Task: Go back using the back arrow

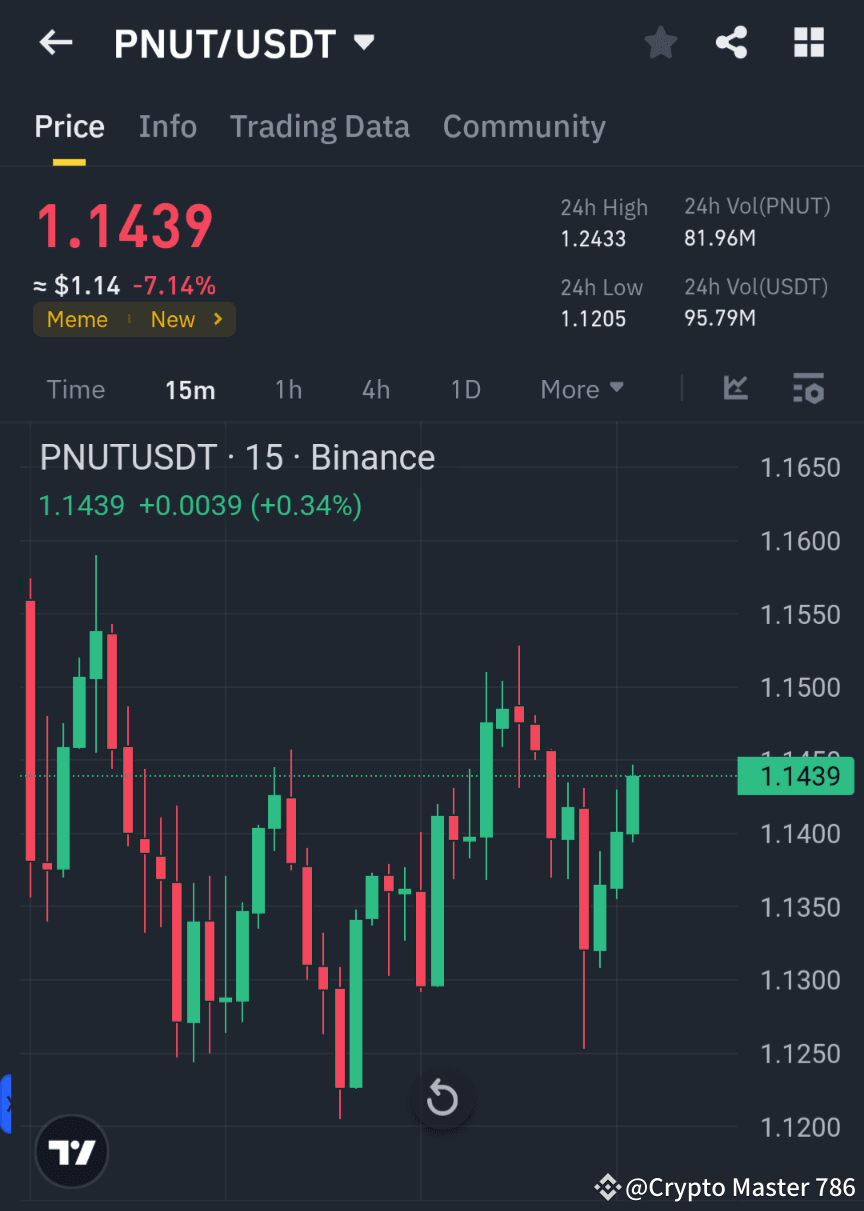Action: point(55,42)
